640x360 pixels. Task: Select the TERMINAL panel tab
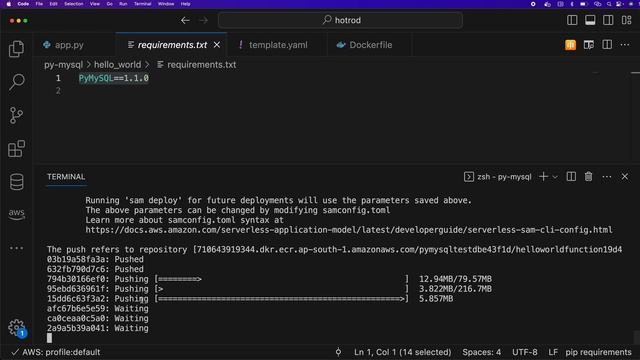66,177
